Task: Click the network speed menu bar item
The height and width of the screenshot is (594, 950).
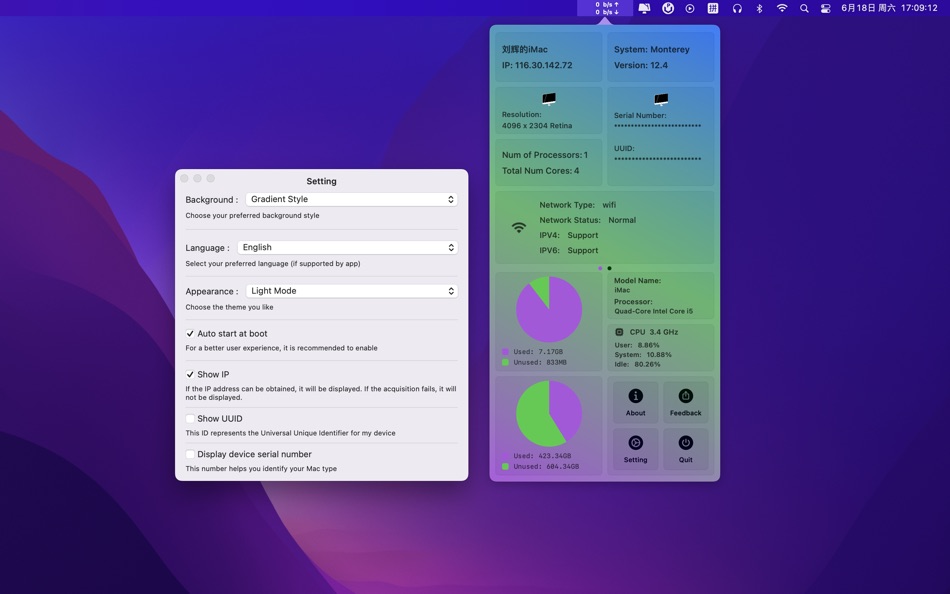Action: (x=605, y=8)
